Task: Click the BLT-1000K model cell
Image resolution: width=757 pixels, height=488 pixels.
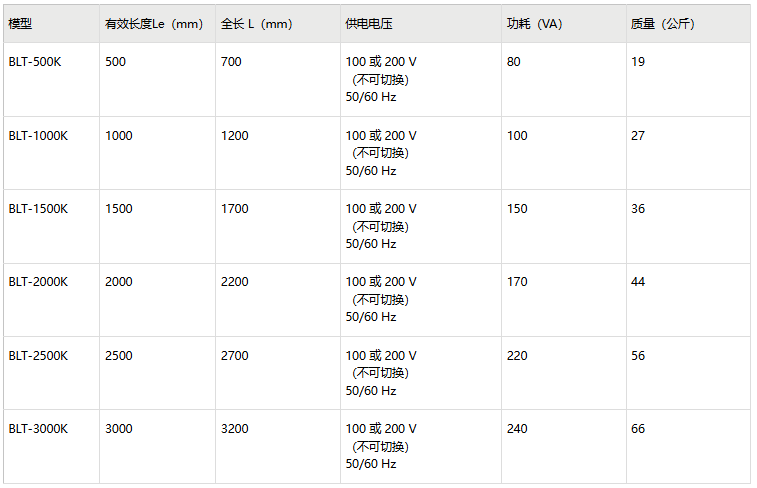Action: pos(39,136)
